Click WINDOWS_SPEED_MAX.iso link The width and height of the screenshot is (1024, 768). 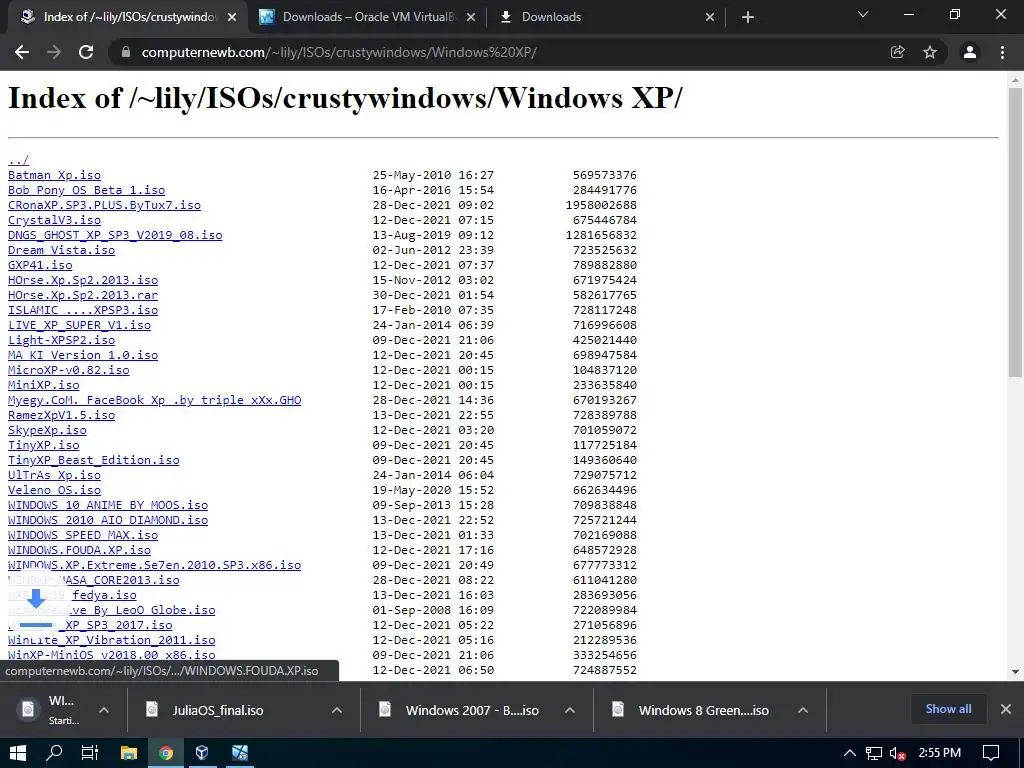pos(83,536)
